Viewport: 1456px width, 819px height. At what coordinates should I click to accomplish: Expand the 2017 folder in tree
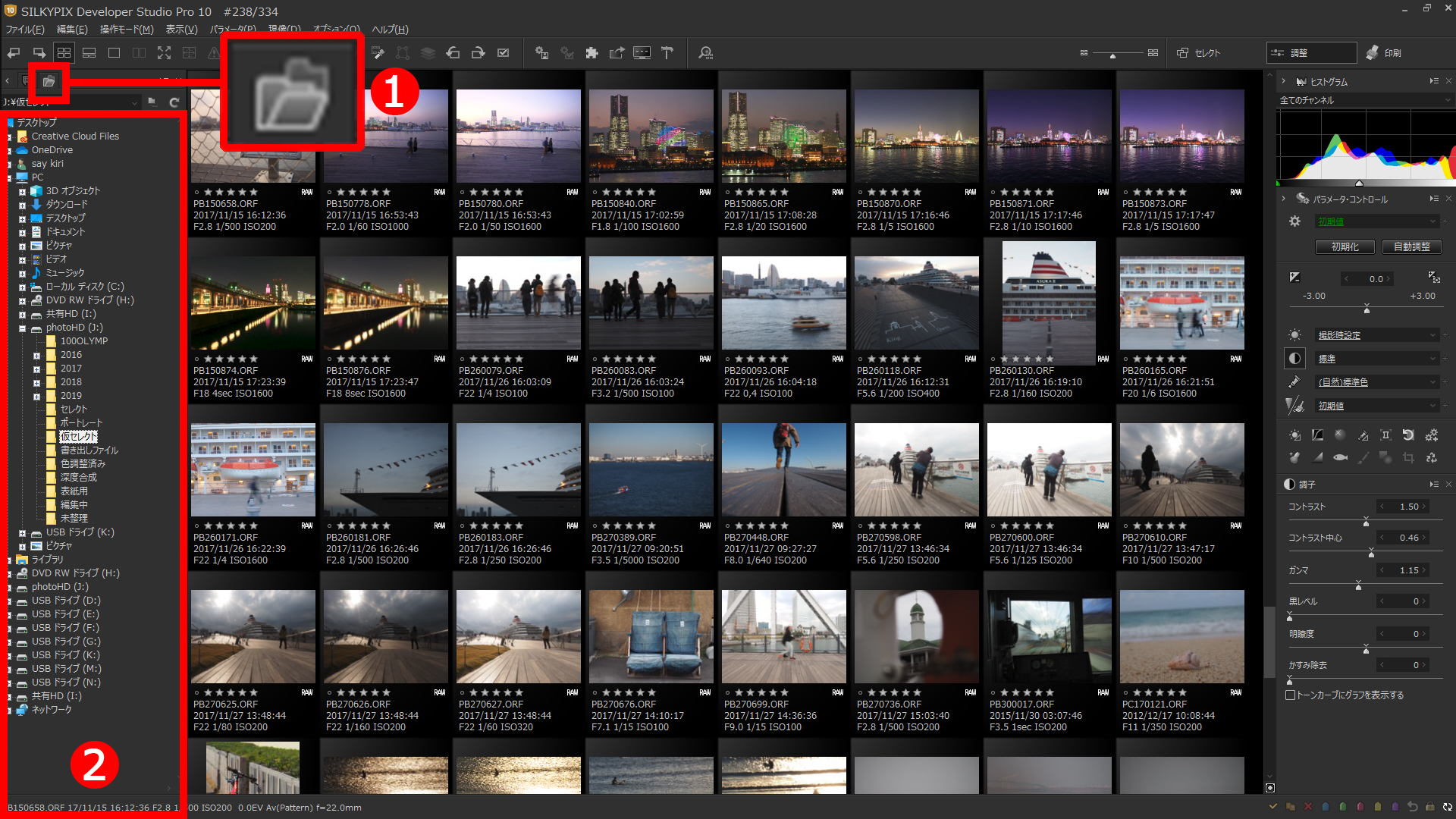point(36,369)
